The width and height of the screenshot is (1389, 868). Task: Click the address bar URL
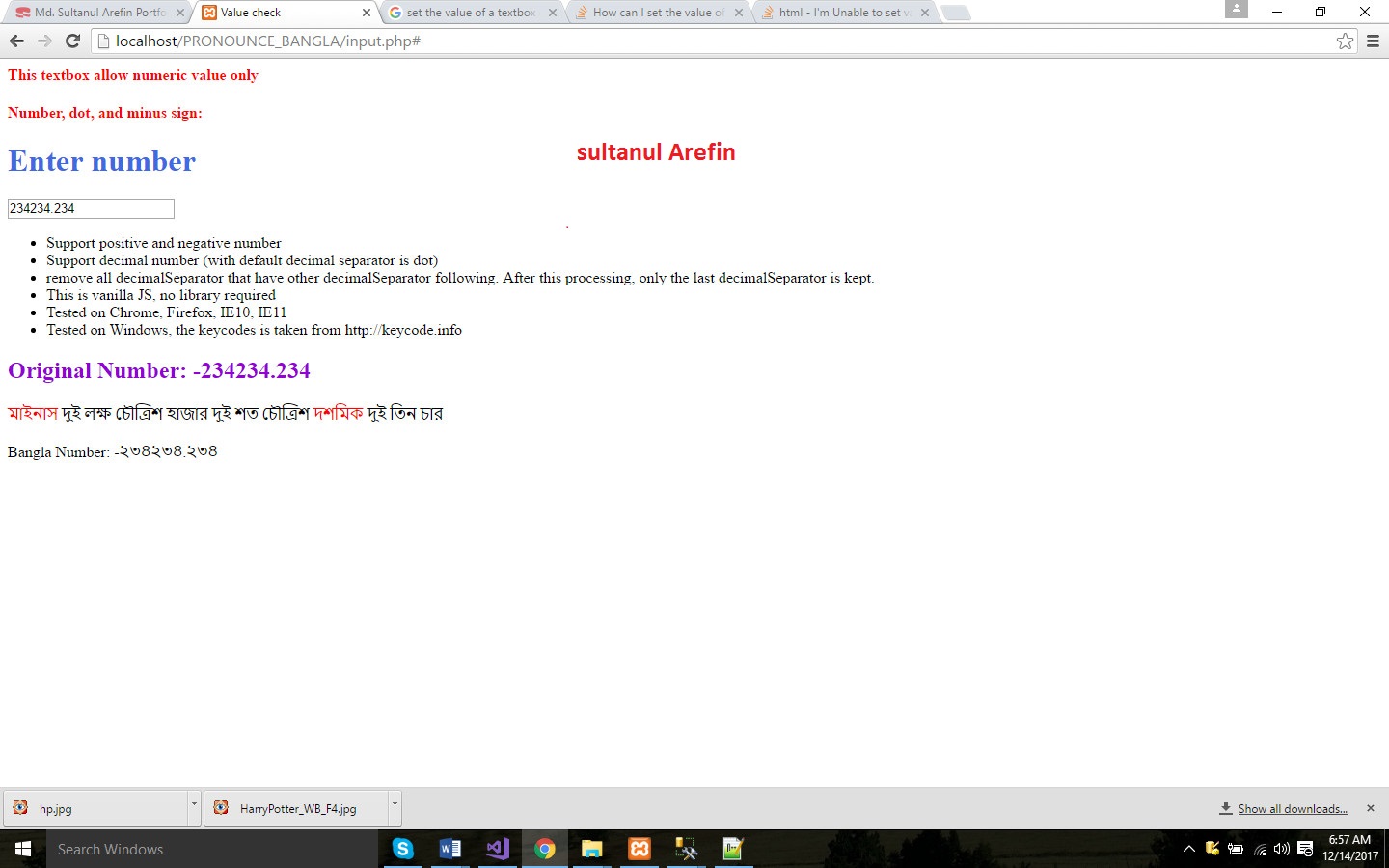point(268,41)
